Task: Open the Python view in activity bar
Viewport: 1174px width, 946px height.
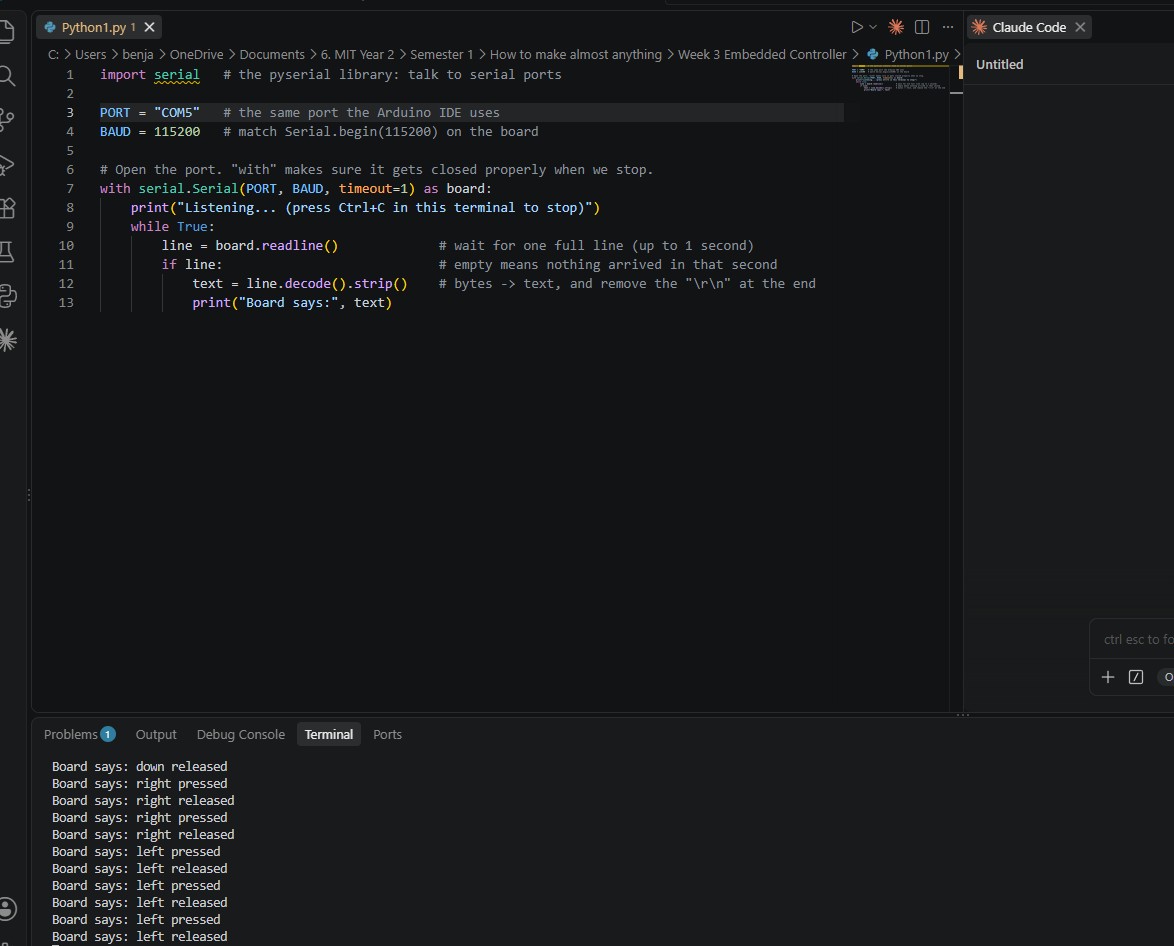Action: point(6,296)
